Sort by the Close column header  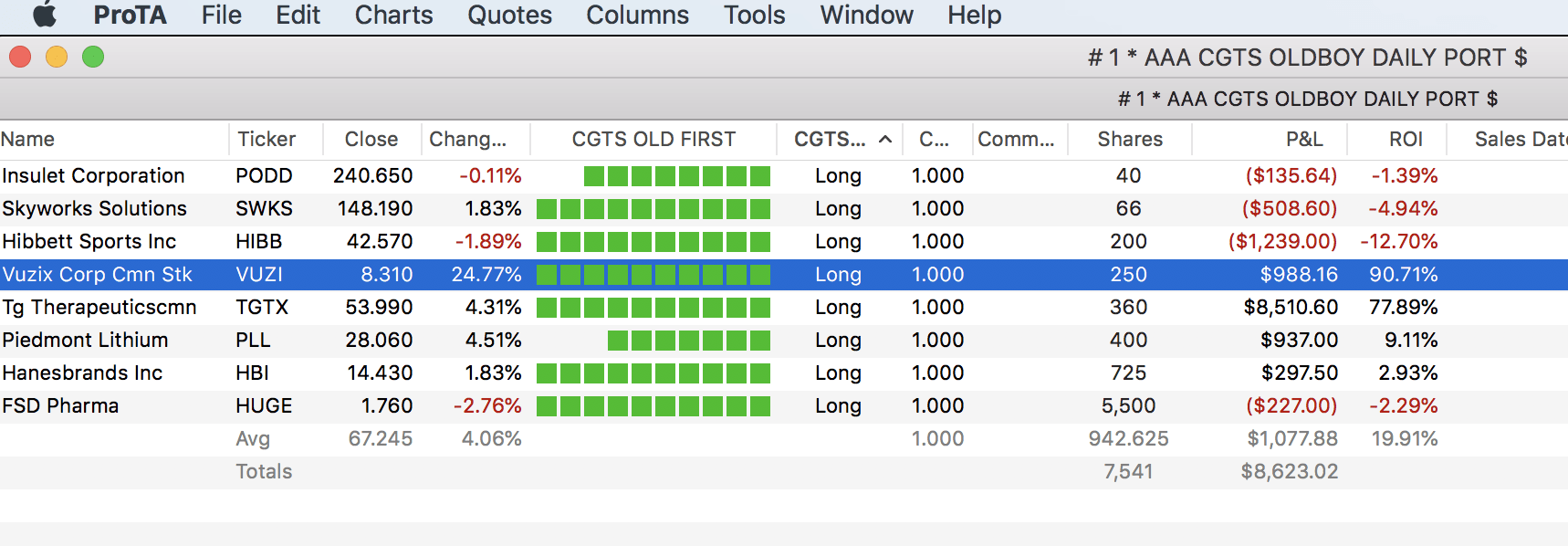point(371,140)
